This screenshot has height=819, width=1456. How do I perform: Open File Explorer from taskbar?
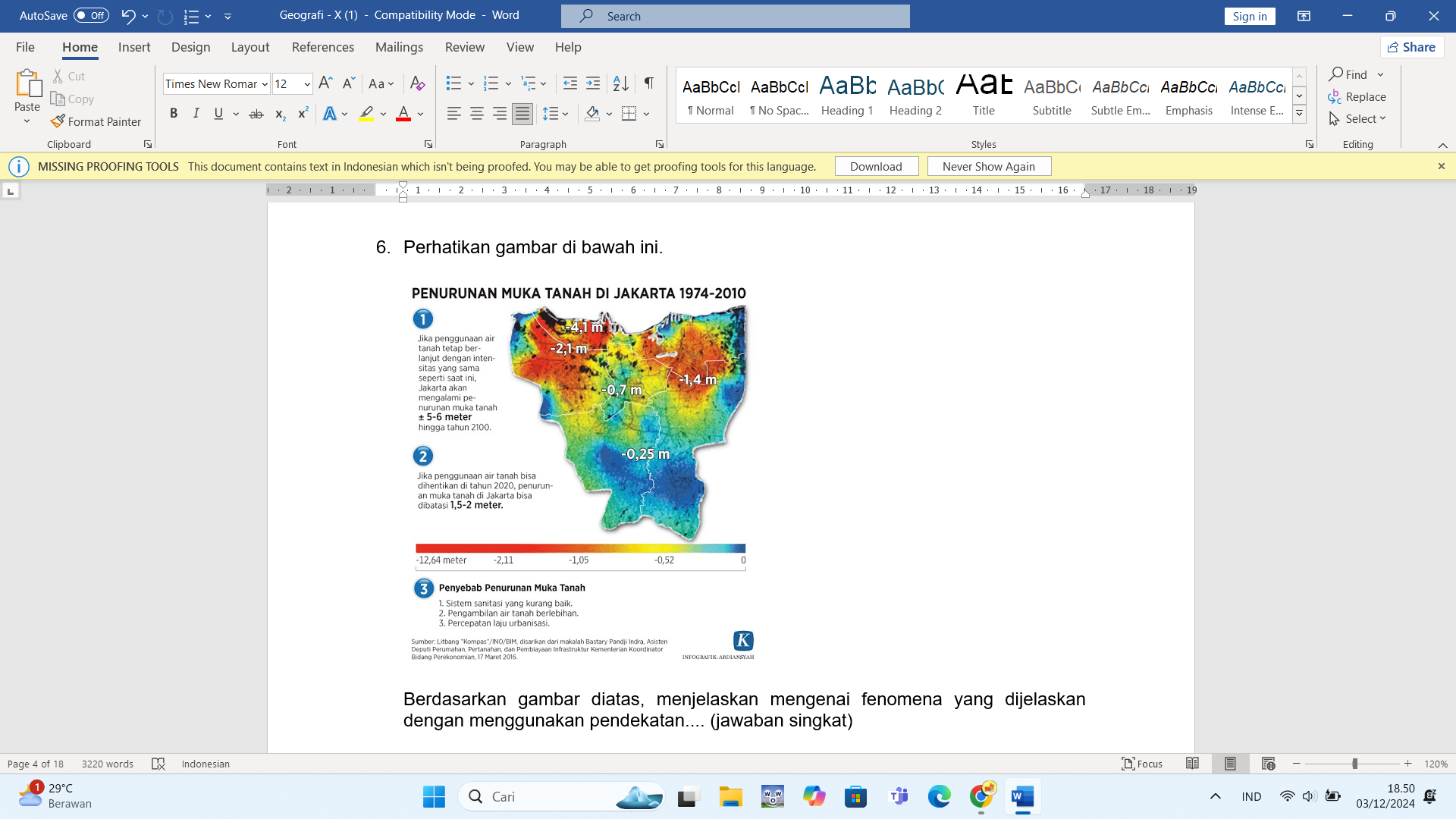coord(730,796)
